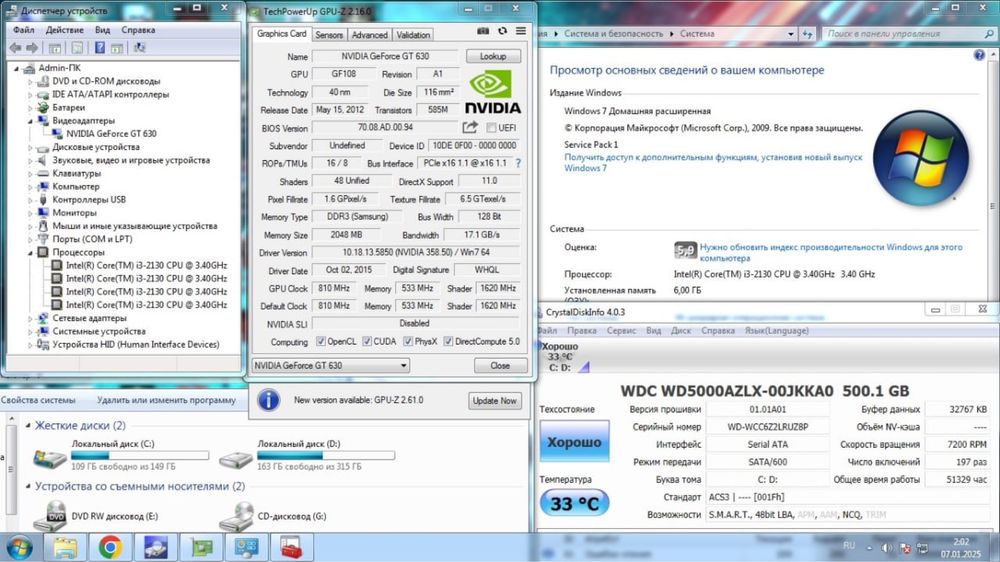Click the upgrade to new Windows 7 edition link

point(713,163)
